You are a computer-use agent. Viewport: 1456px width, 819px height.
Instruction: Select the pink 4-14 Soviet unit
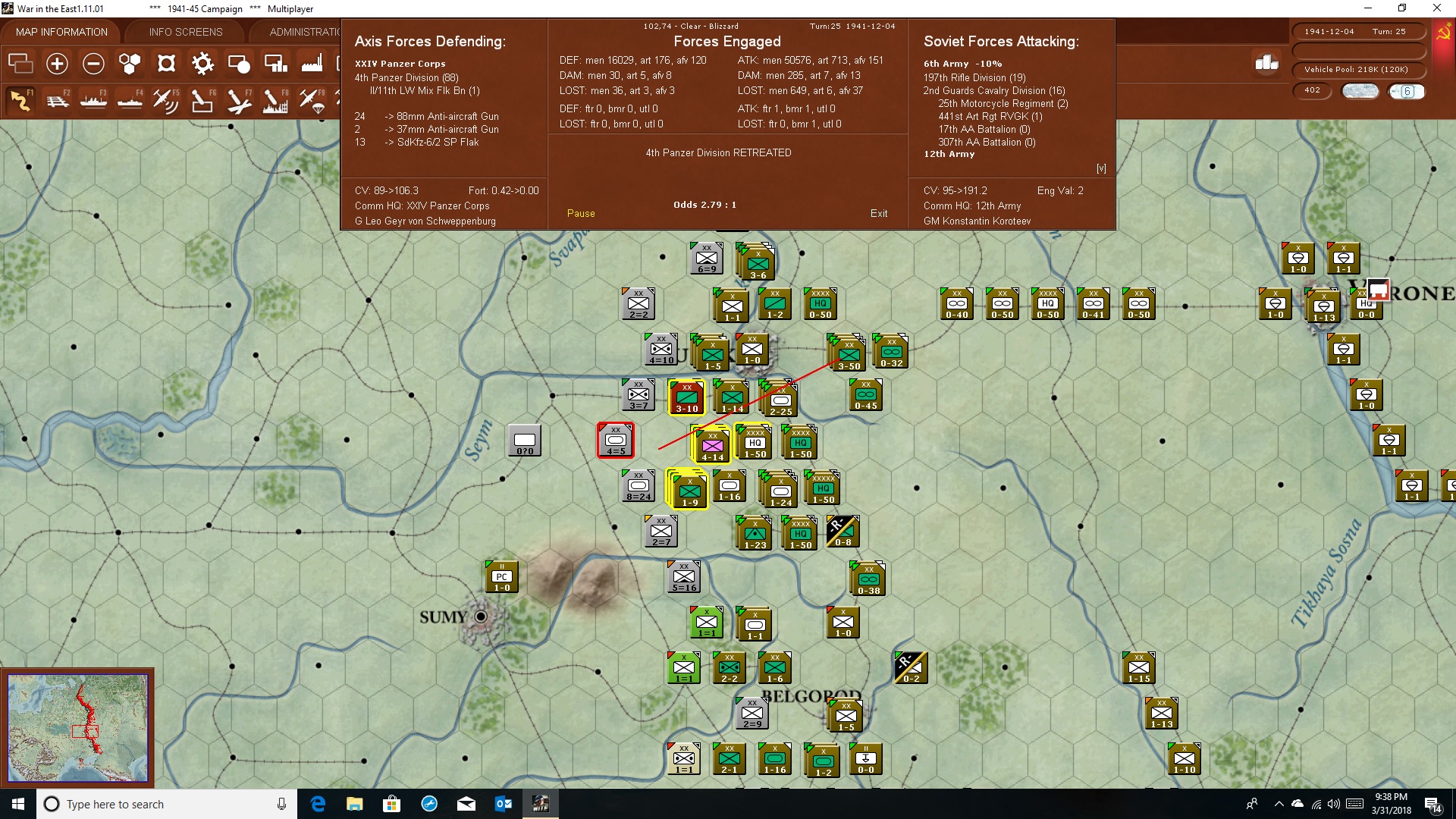pyautogui.click(x=713, y=445)
